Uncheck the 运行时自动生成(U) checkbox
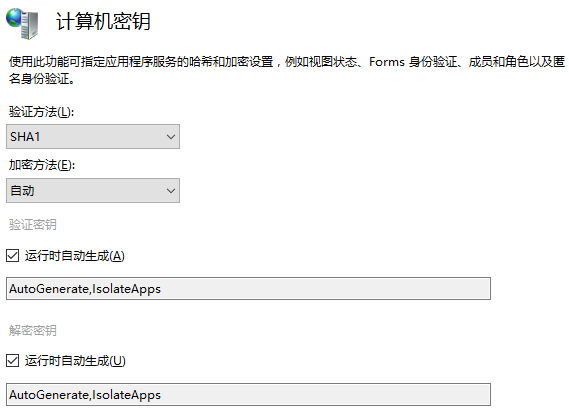The height and width of the screenshot is (412, 569). coord(13,361)
